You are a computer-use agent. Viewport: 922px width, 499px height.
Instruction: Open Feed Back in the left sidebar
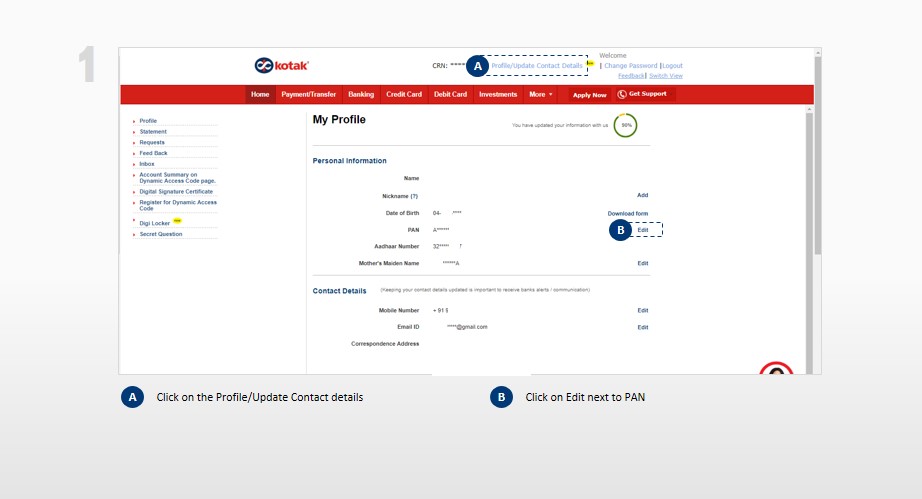click(153, 153)
